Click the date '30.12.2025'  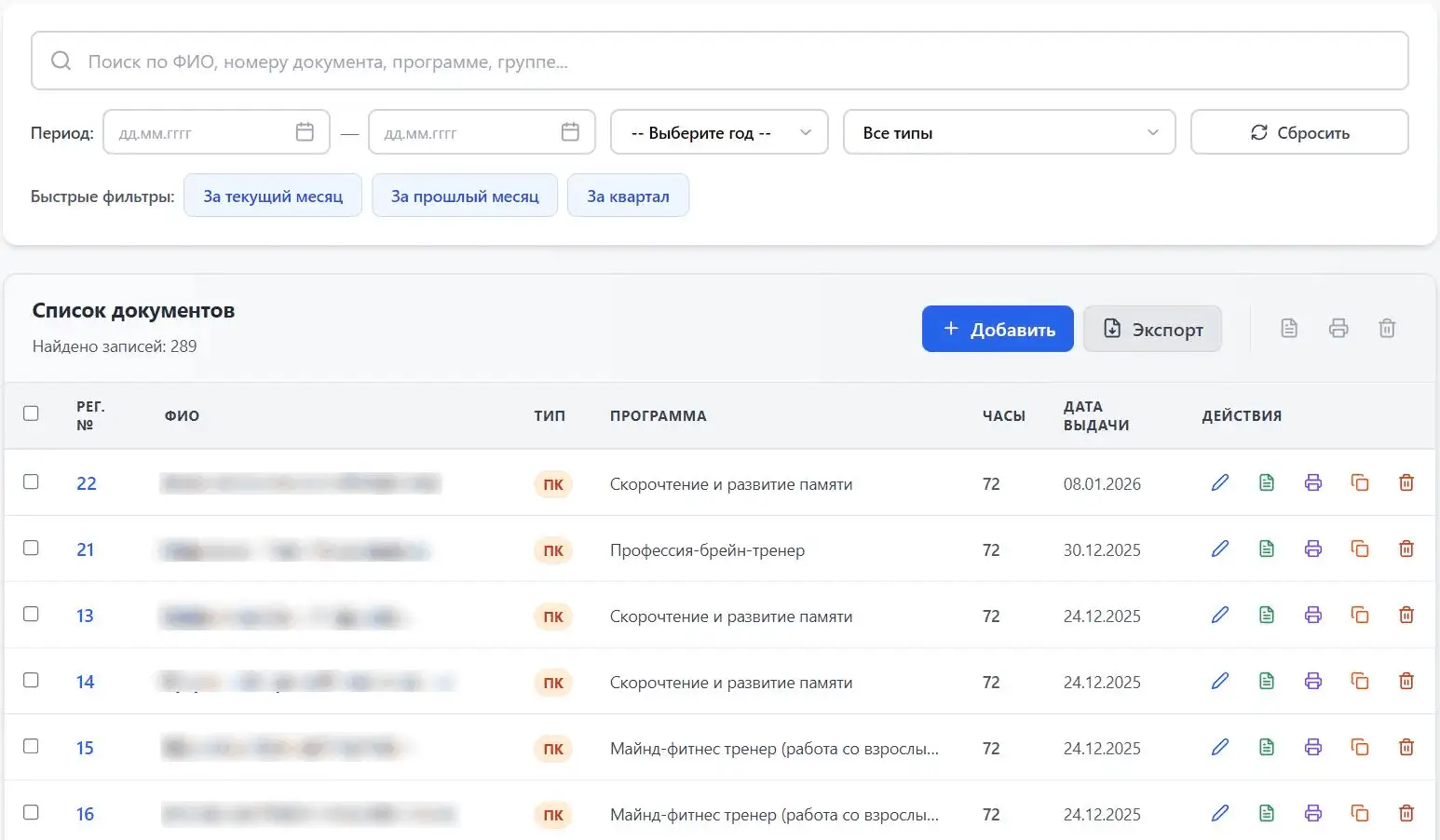click(x=1102, y=550)
